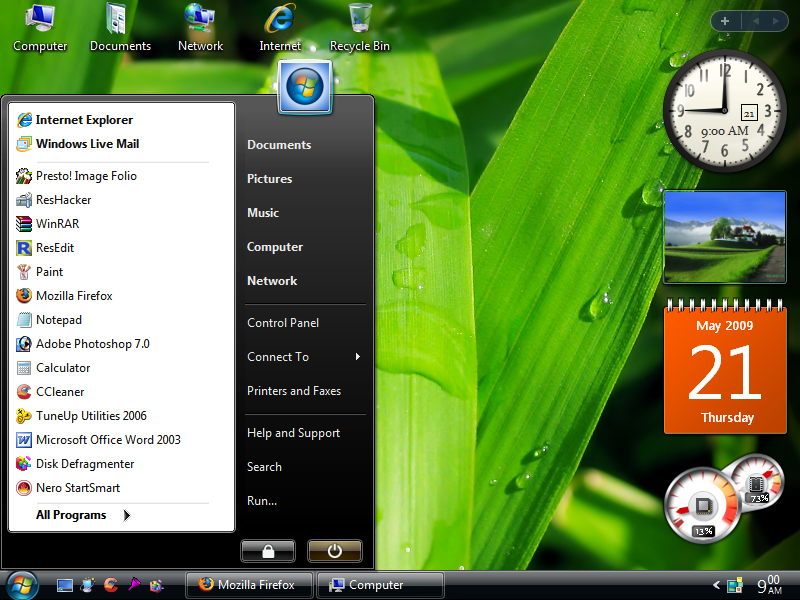Viewport: 800px width, 600px height.
Task: Open ResHacker from the program list
Action: point(121,200)
